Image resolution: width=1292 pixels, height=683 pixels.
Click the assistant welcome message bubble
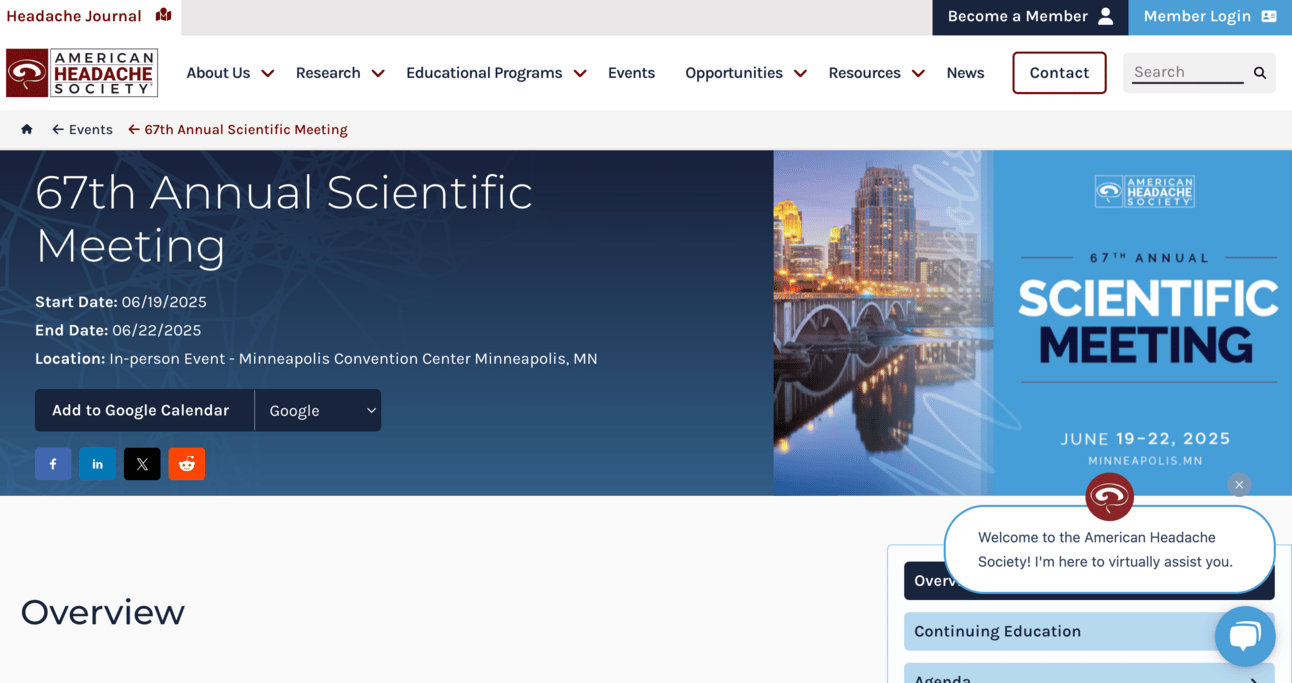pyautogui.click(x=1109, y=549)
